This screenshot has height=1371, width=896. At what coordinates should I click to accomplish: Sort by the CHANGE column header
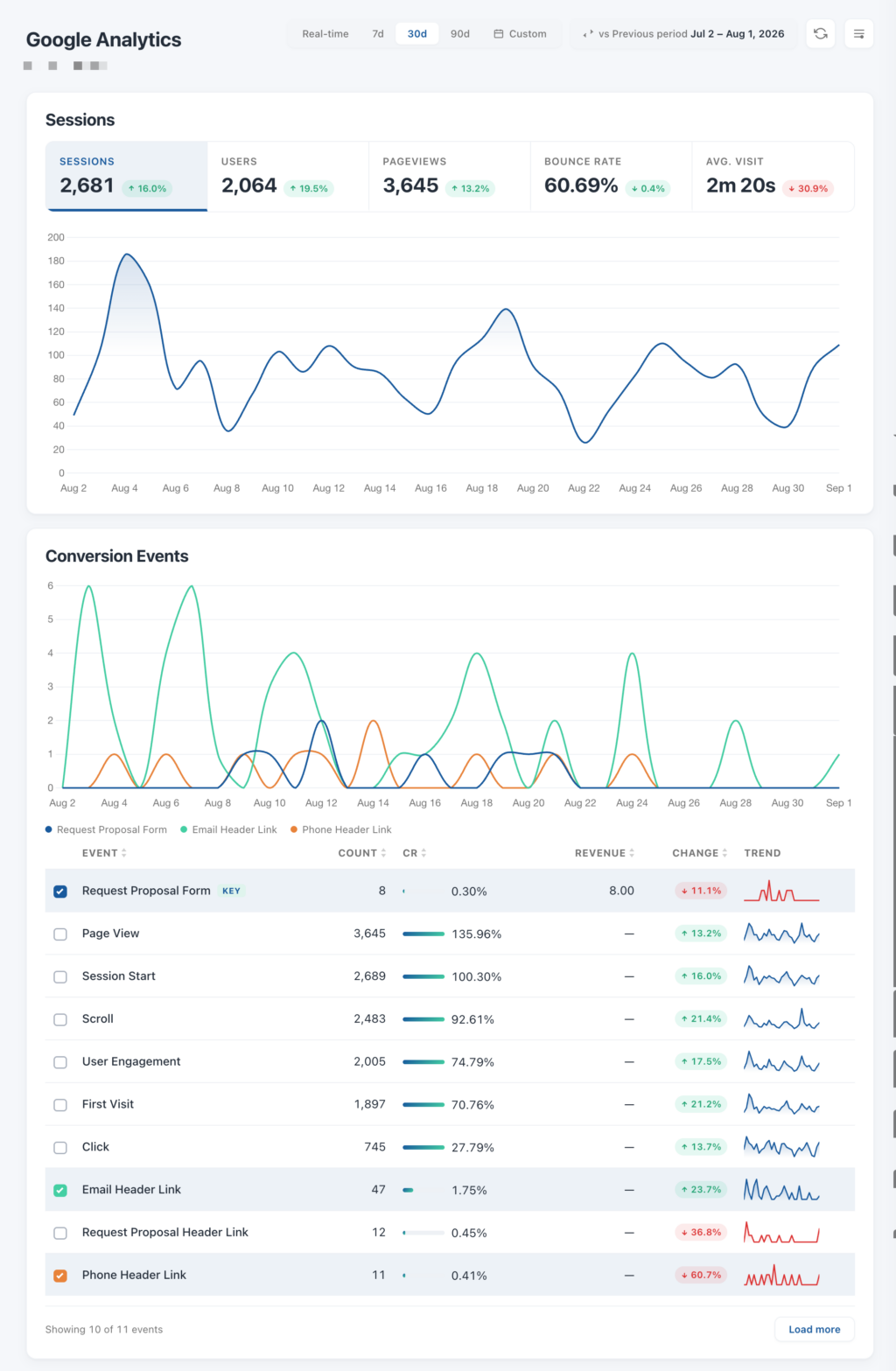click(700, 853)
